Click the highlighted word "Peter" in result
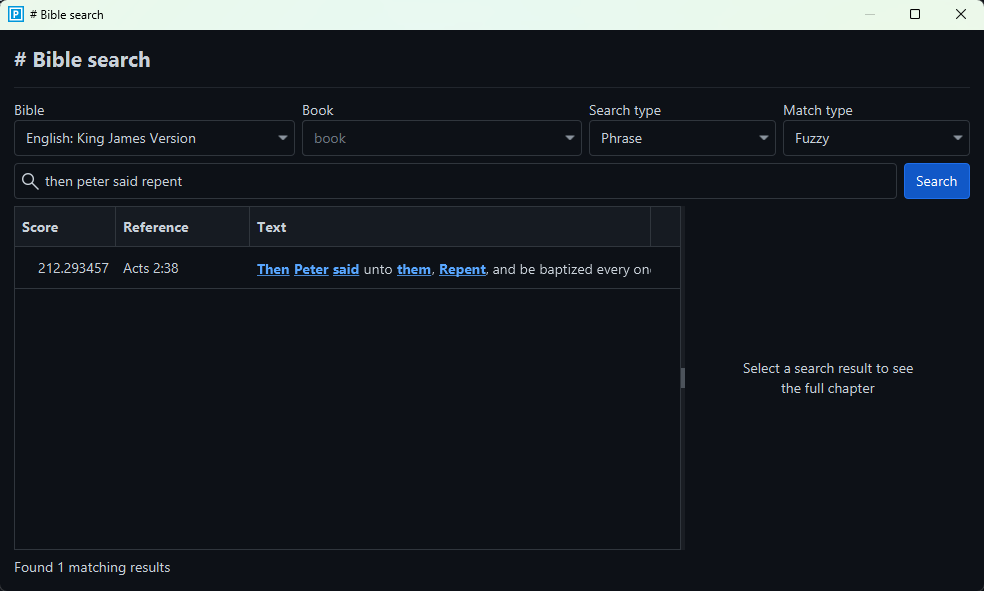 pyautogui.click(x=311, y=269)
